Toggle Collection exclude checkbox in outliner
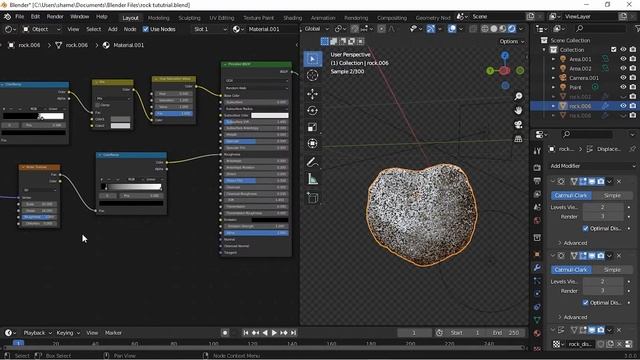This screenshot has width=640, height=360. (x=613, y=50)
